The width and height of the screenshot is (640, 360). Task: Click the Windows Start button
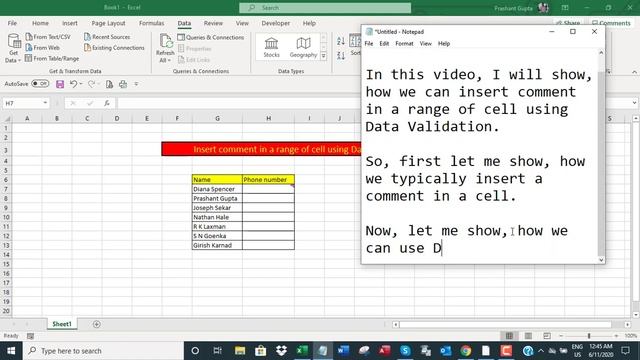[x=11, y=351]
